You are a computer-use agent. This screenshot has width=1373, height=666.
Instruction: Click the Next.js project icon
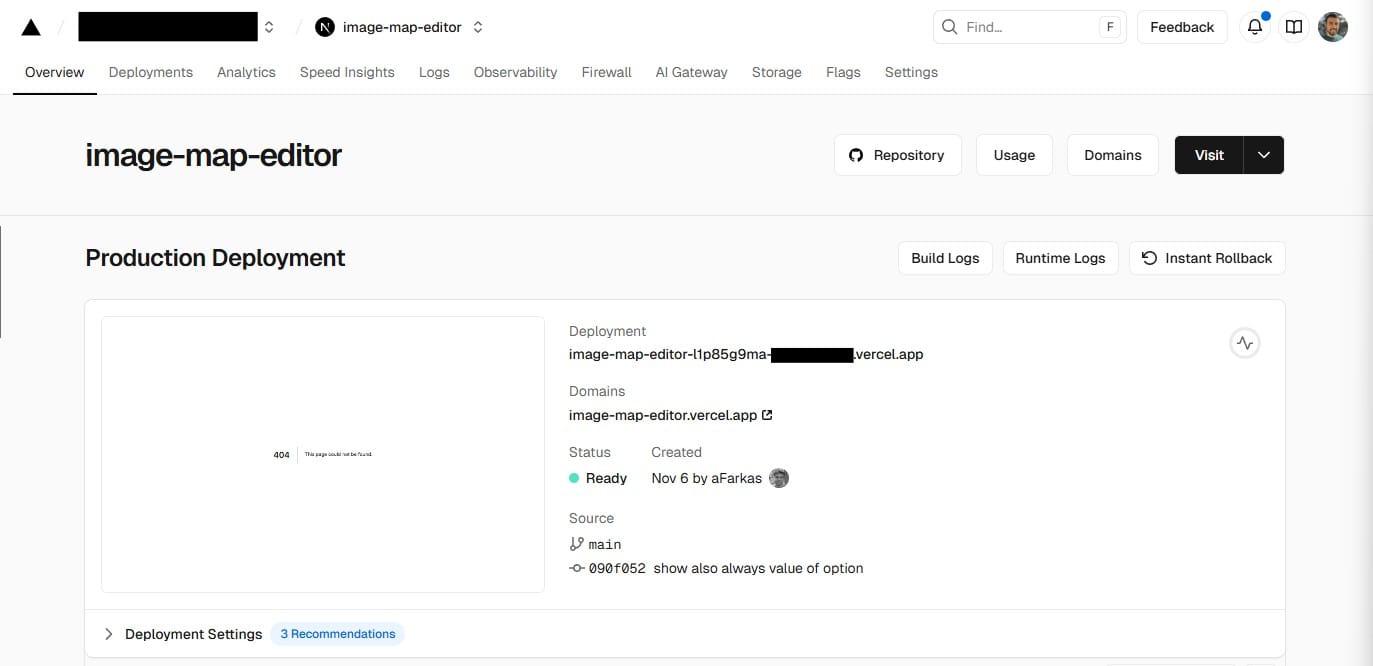[x=325, y=27]
